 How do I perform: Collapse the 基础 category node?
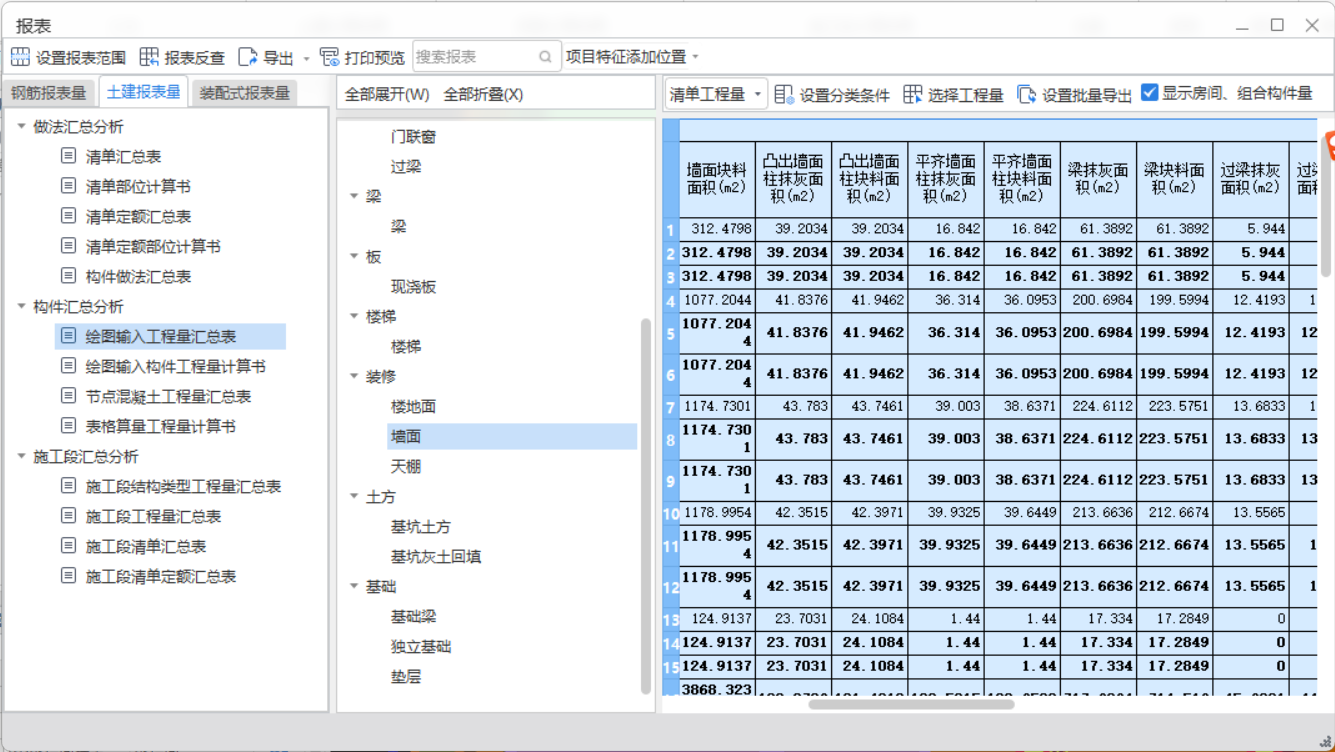click(354, 586)
